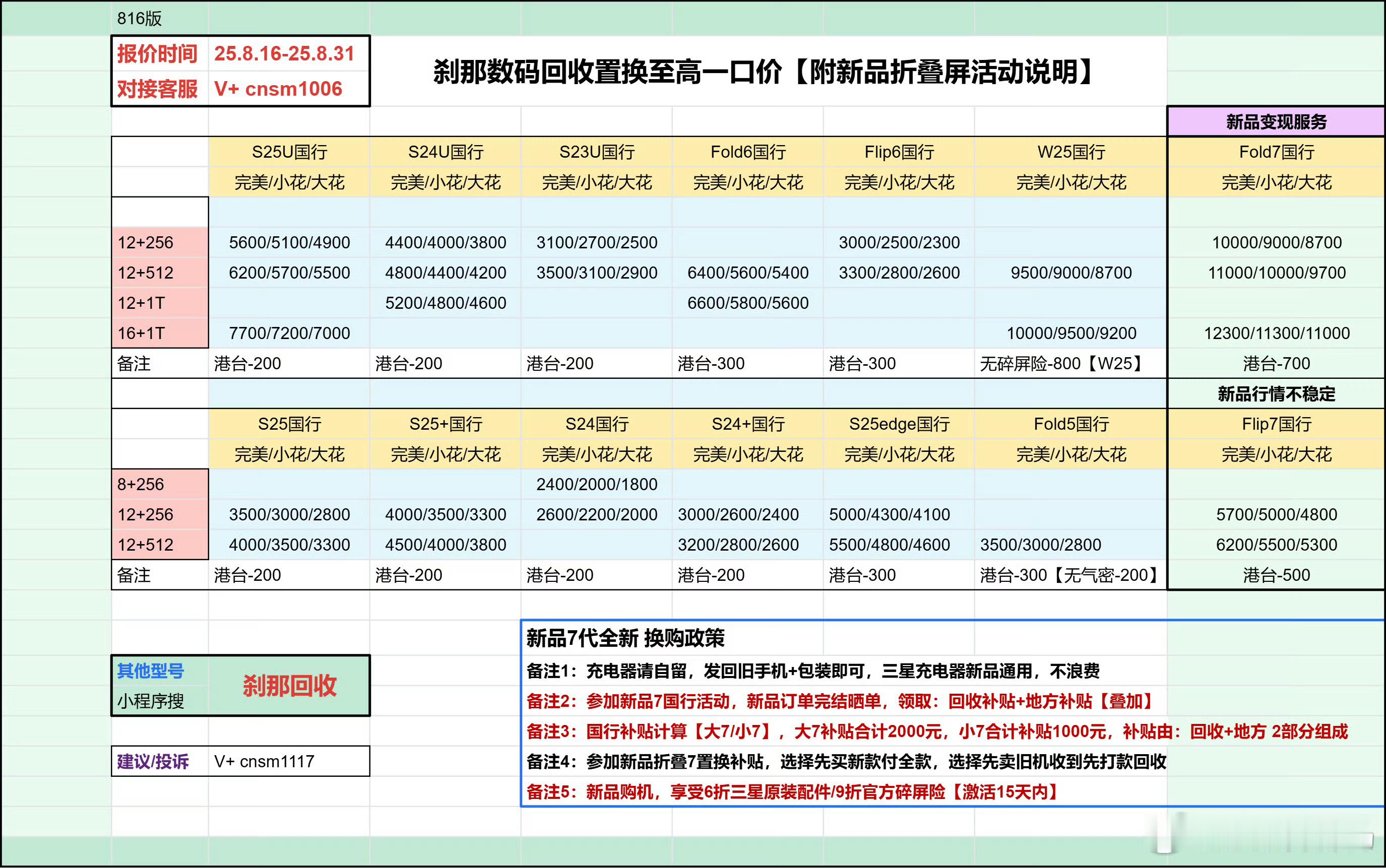Select the 'Fold5国行' column header
This screenshot has width=1386, height=868.
[x=1071, y=424]
